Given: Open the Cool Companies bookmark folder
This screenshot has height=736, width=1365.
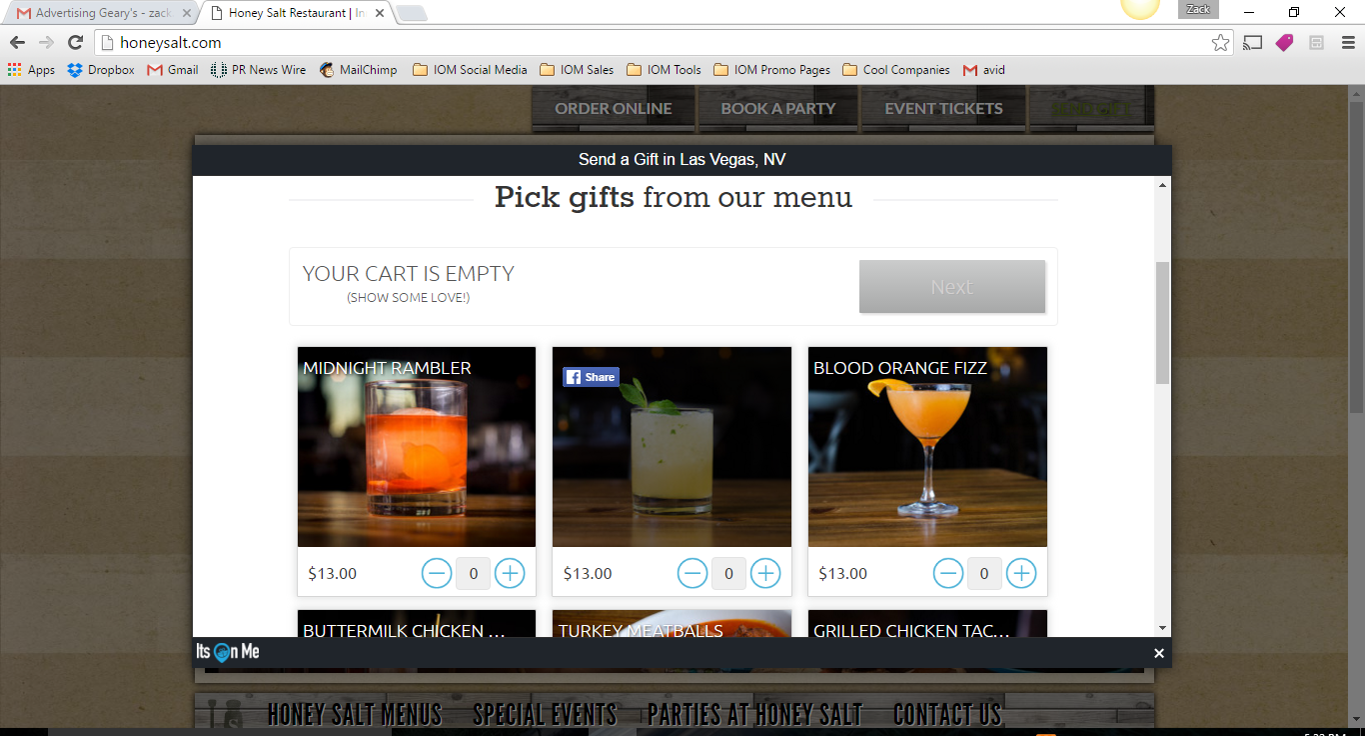Looking at the screenshot, I should pos(896,70).
